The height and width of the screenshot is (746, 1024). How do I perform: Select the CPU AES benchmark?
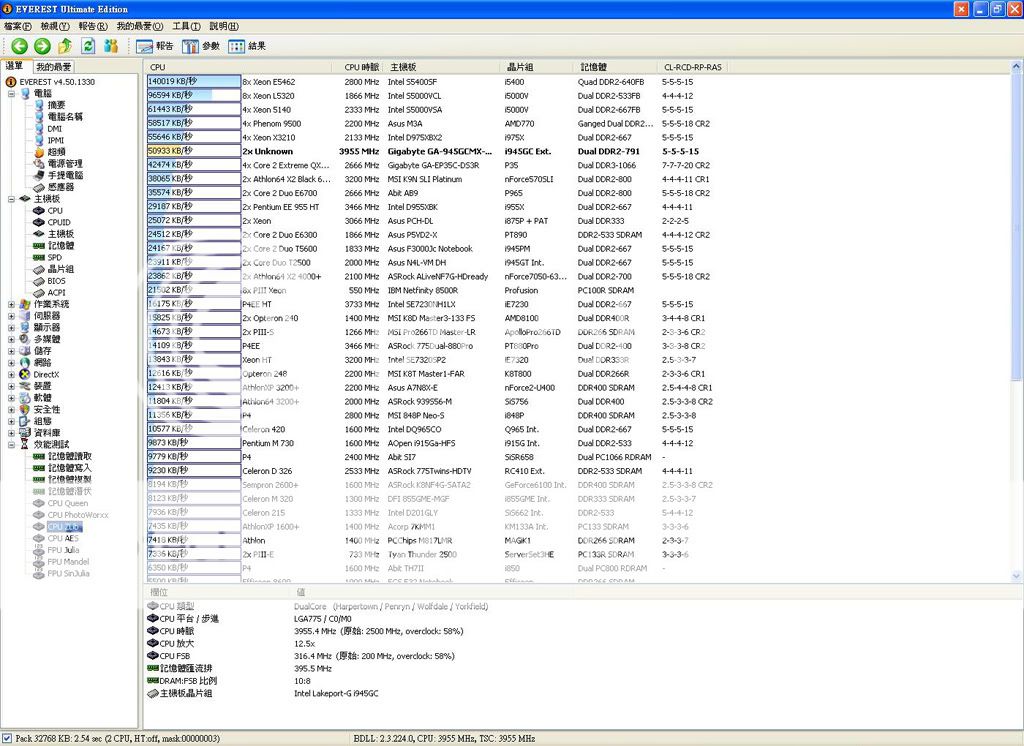tap(63, 538)
